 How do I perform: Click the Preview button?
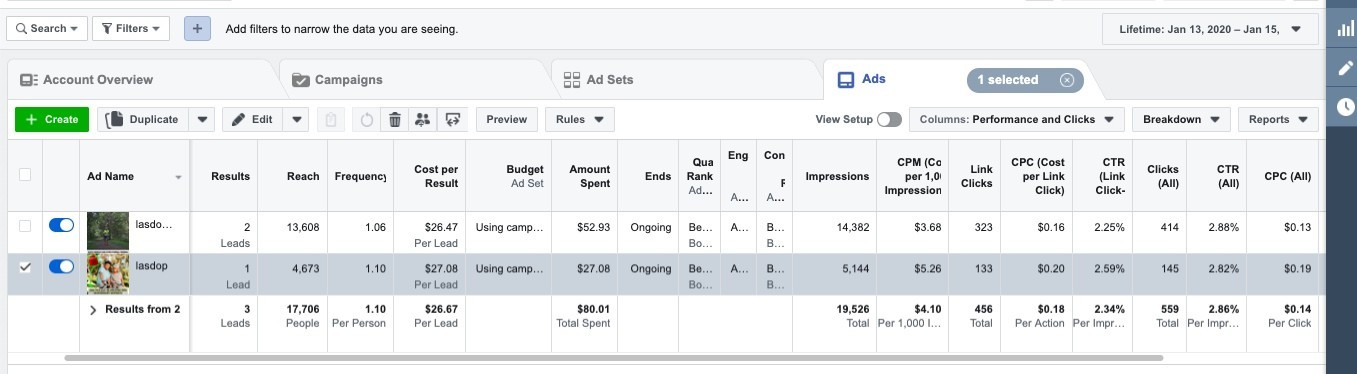point(507,120)
